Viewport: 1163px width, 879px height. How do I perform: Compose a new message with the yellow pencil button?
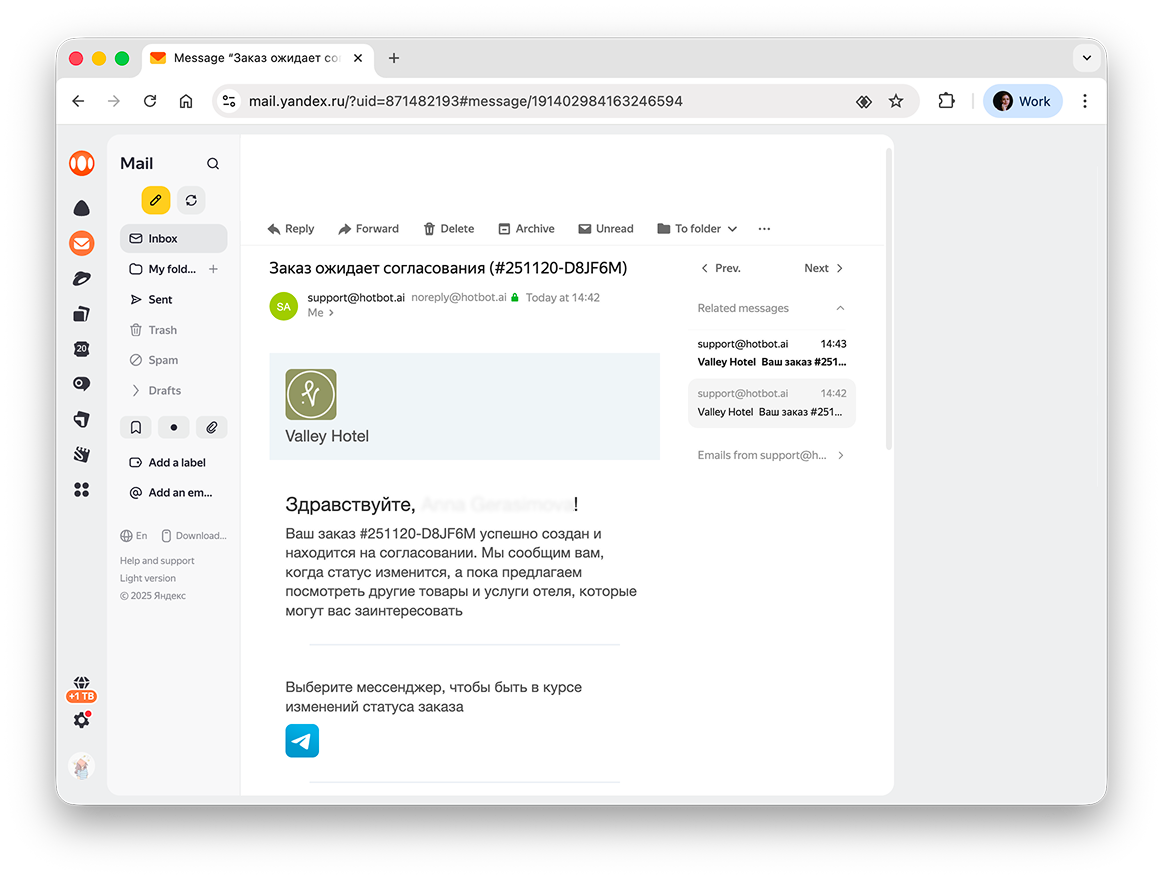pyautogui.click(x=156, y=200)
